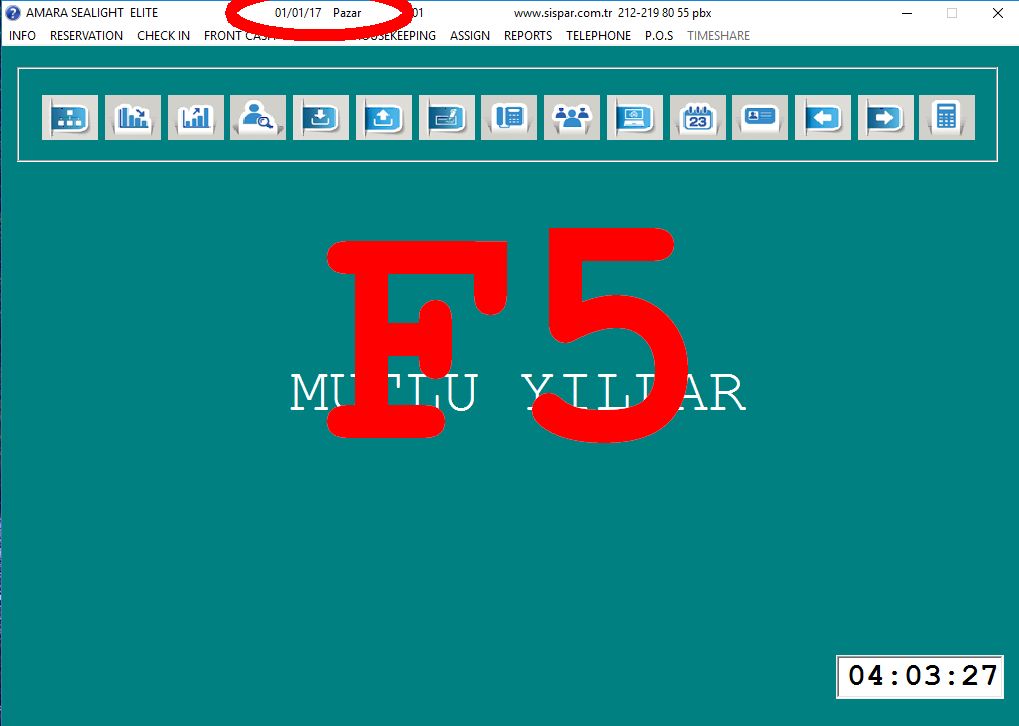Select the CHECK IN menu
The height and width of the screenshot is (726, 1019).
pos(163,35)
